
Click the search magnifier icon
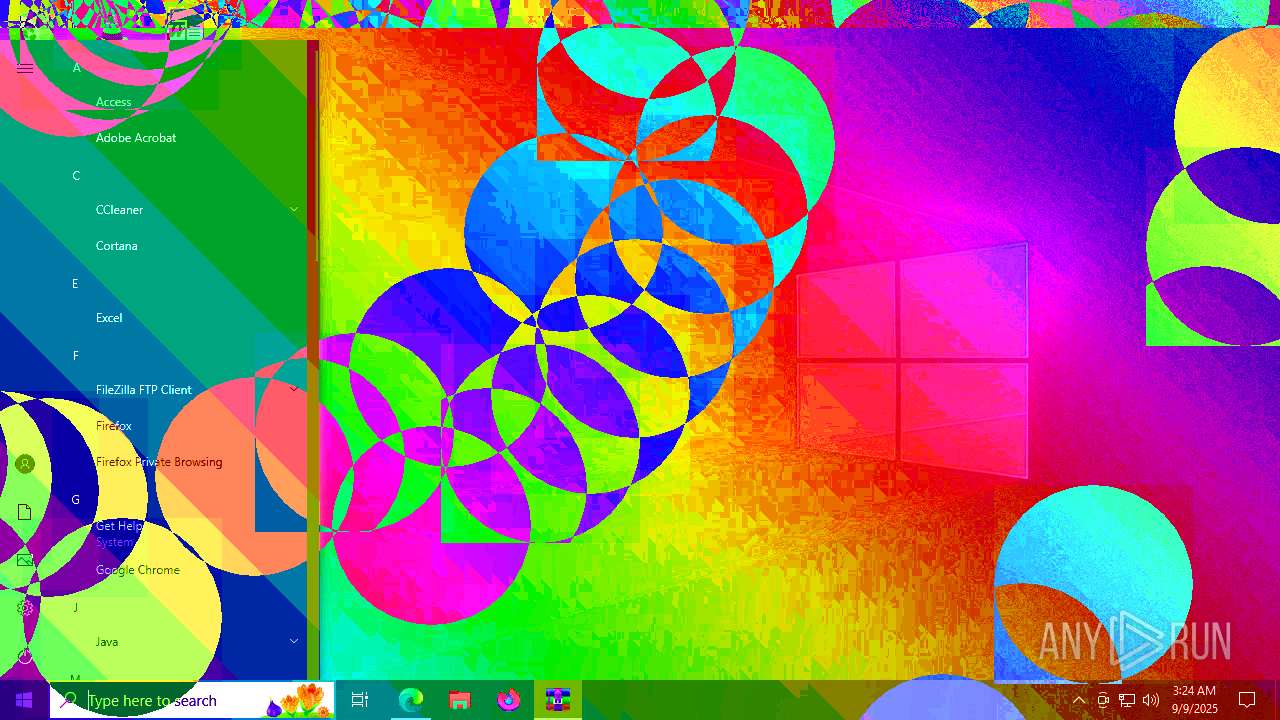(x=69, y=700)
